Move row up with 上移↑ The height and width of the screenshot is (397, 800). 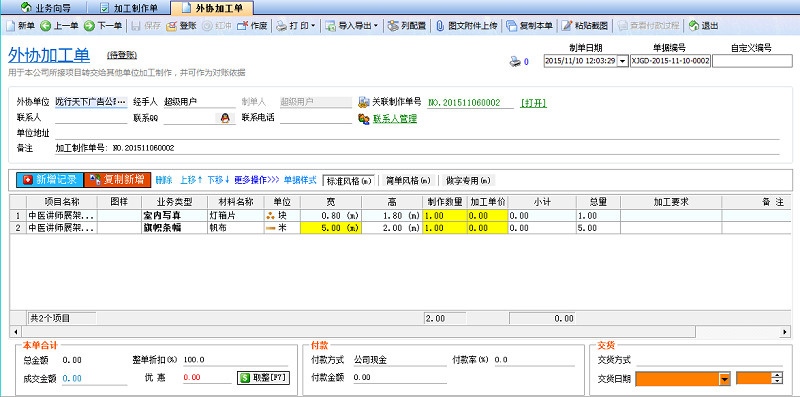tap(191, 180)
